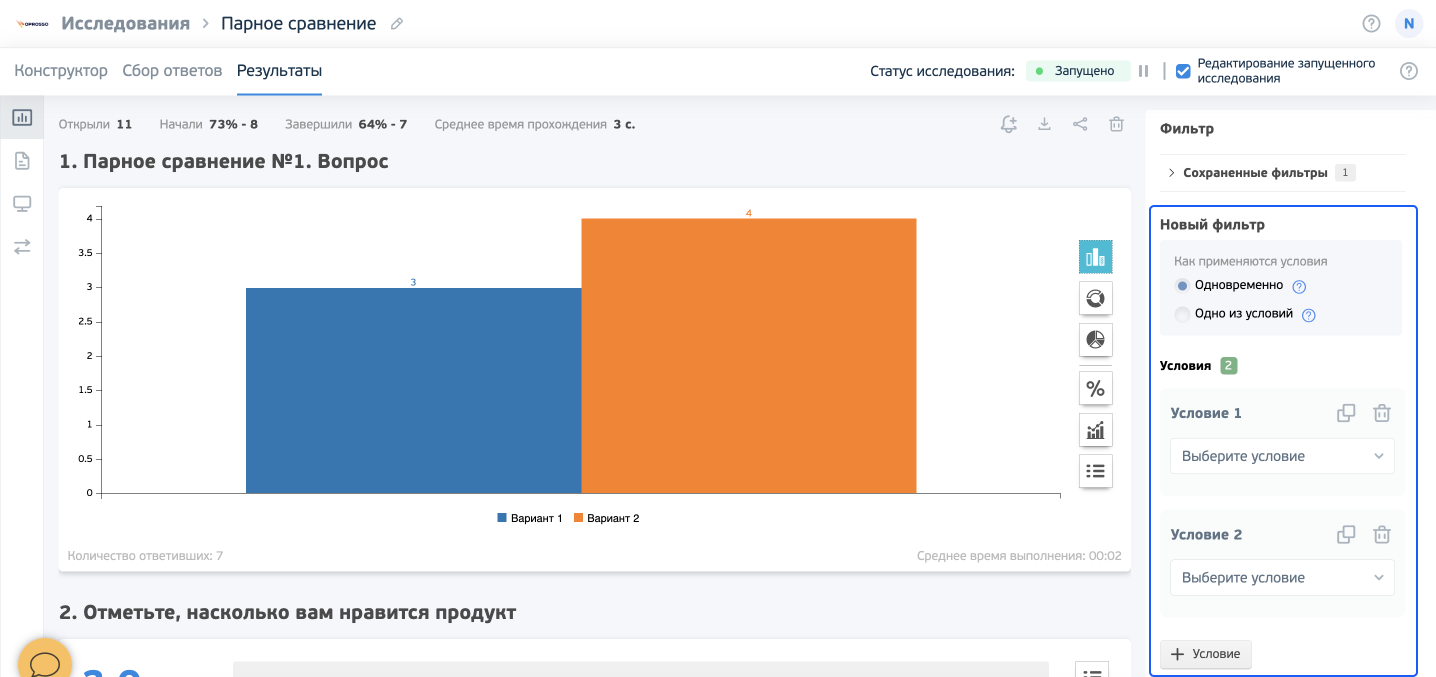The width and height of the screenshot is (1436, 677).
Task: Open status dropdown Запущено
Action: (x=1077, y=71)
